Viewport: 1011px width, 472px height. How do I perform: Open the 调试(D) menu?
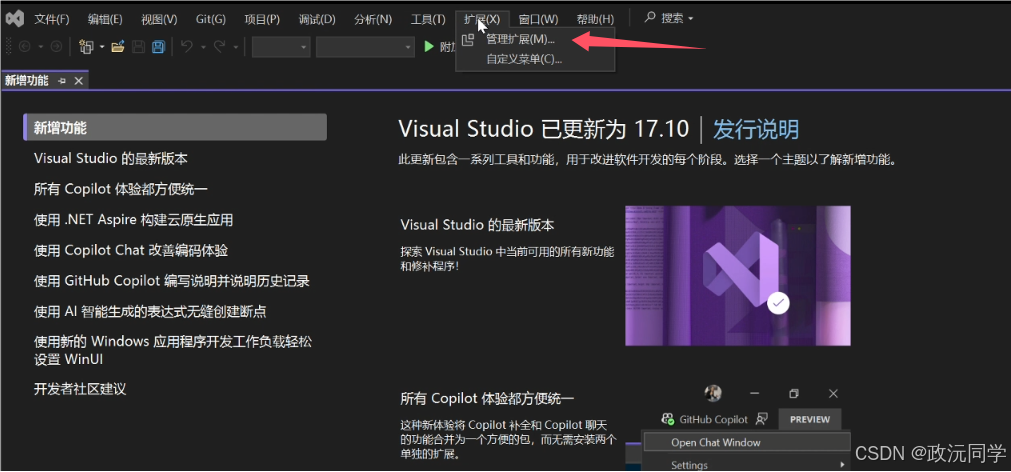pyautogui.click(x=317, y=19)
